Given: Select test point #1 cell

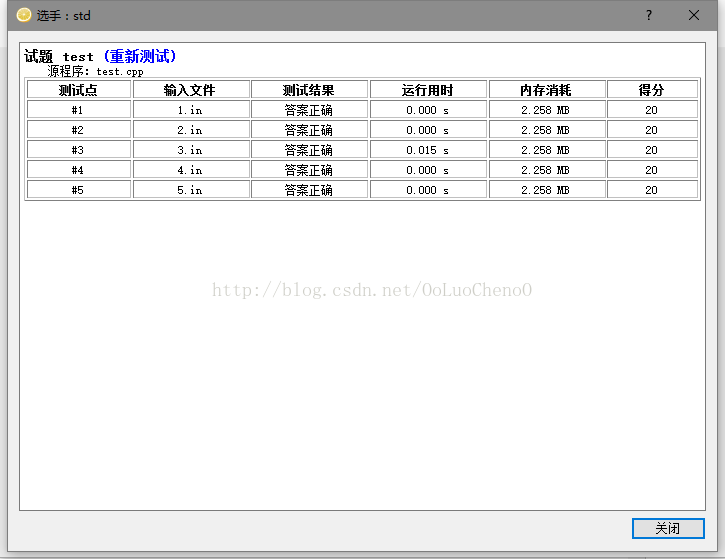Looking at the screenshot, I should pyautogui.click(x=79, y=110).
